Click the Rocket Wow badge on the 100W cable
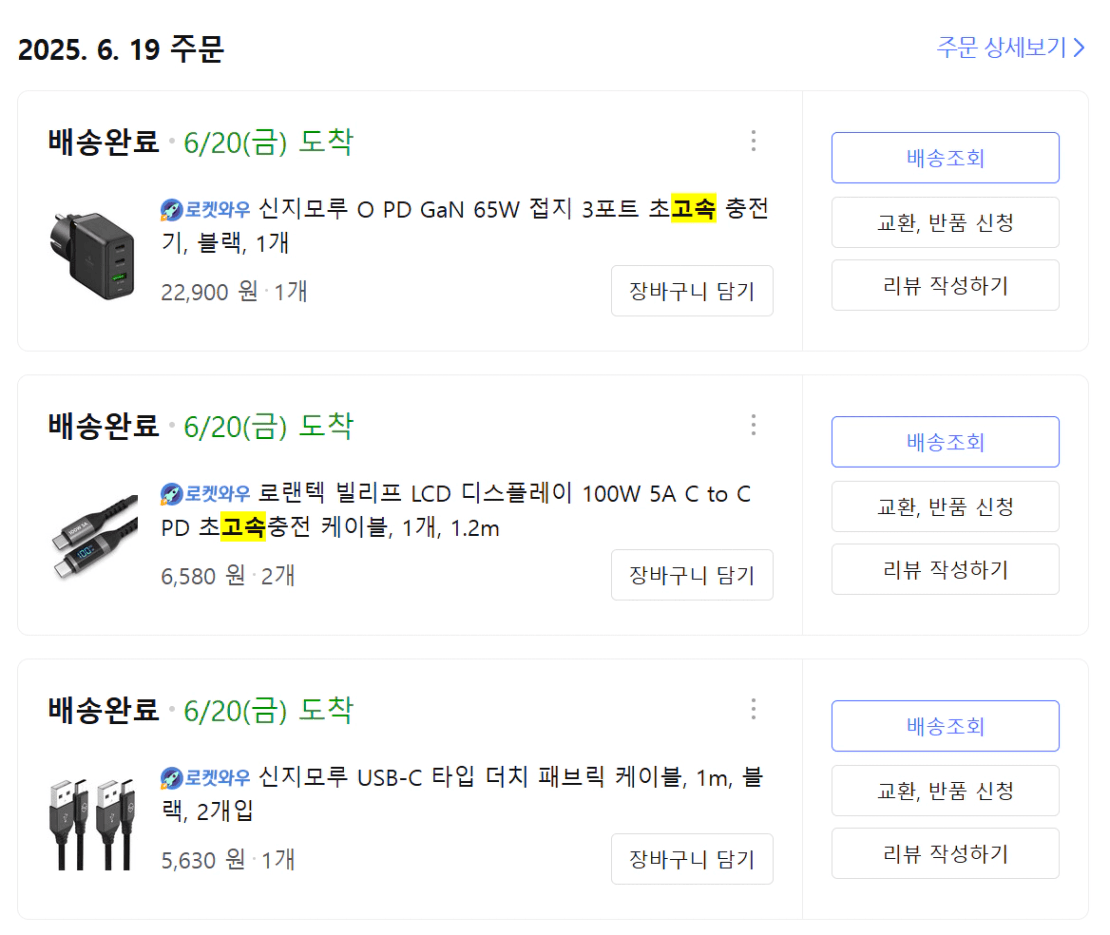This screenshot has height=935, width=1110. click(x=206, y=494)
